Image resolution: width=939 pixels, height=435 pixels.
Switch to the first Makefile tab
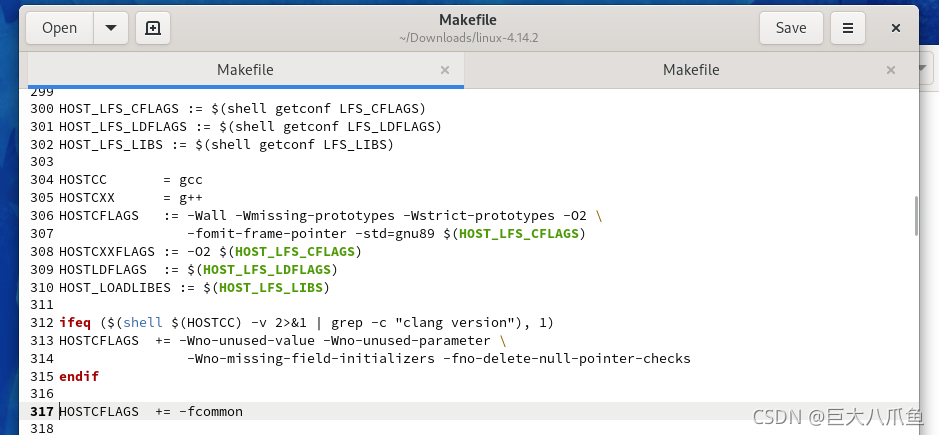(x=245, y=70)
